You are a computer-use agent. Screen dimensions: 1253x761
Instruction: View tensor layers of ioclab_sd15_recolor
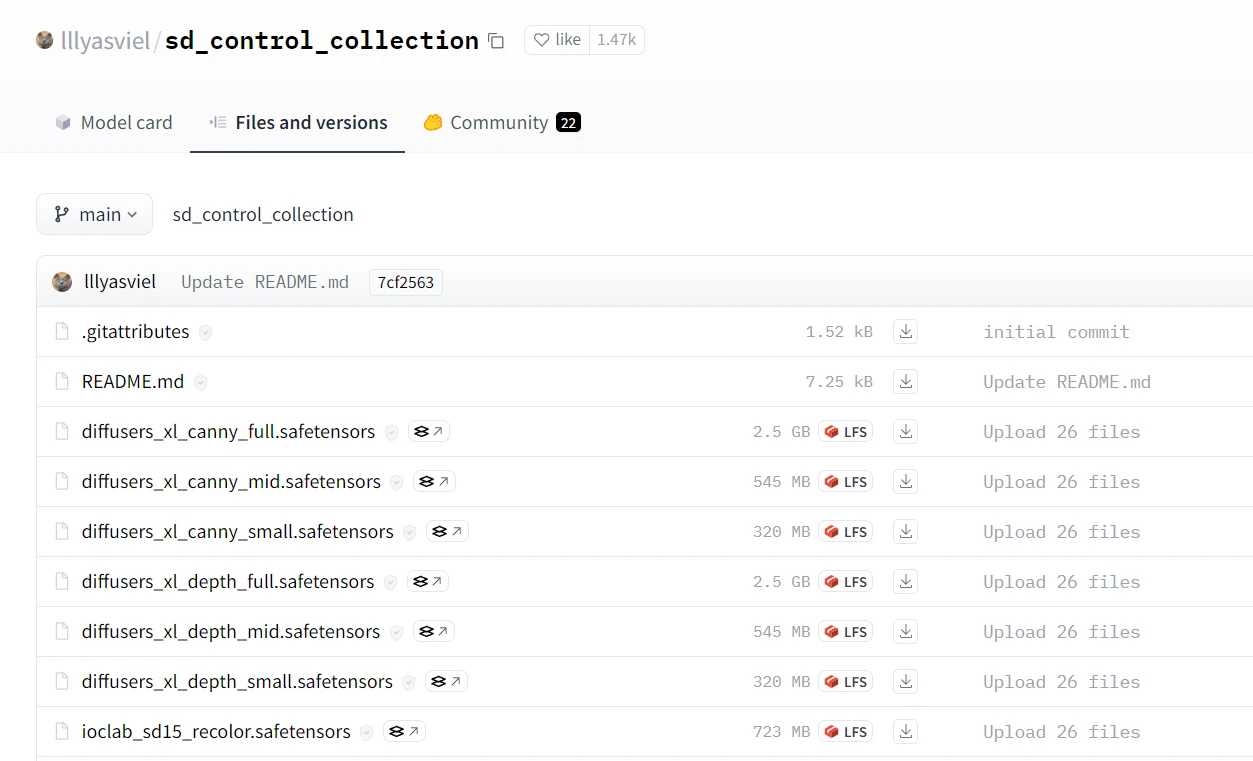point(404,732)
